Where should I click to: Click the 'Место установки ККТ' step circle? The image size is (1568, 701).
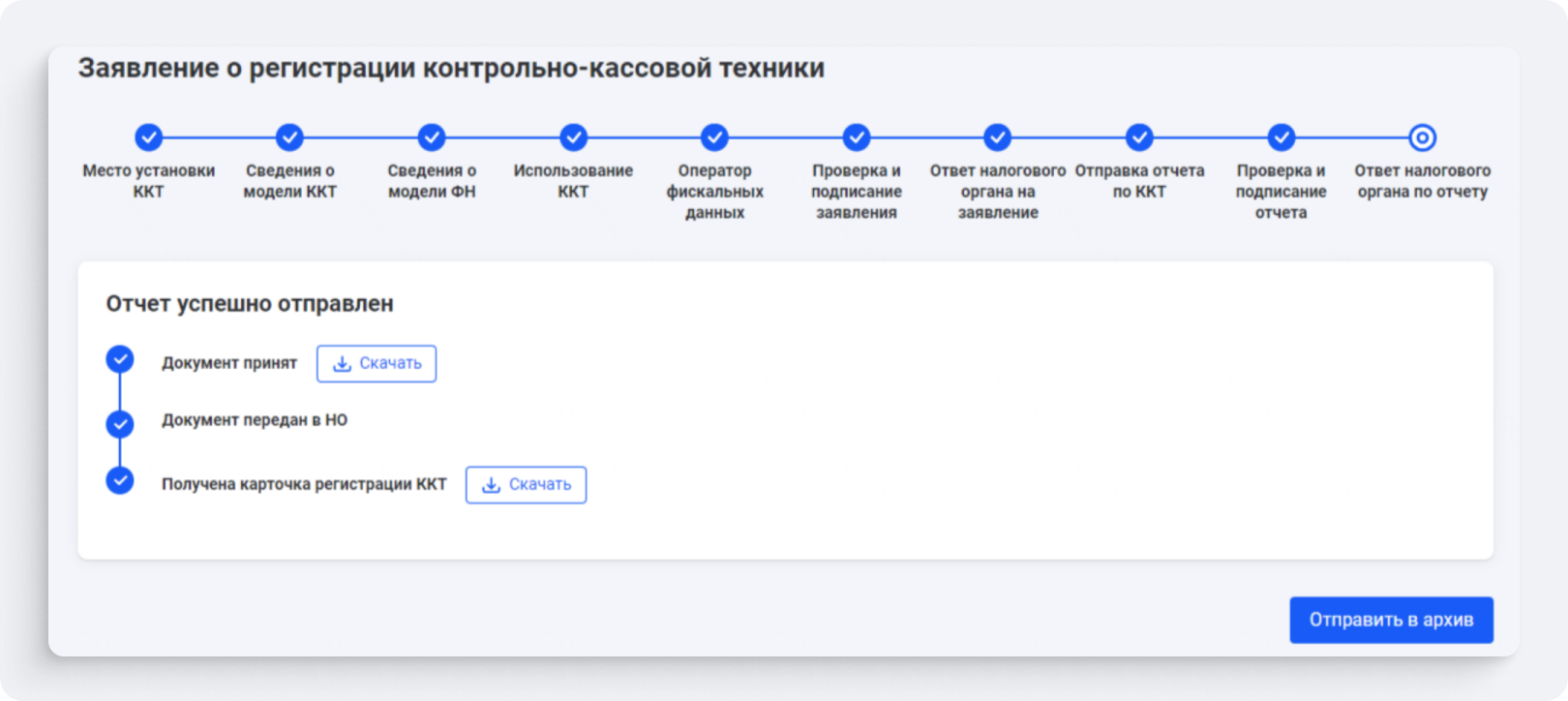(148, 137)
